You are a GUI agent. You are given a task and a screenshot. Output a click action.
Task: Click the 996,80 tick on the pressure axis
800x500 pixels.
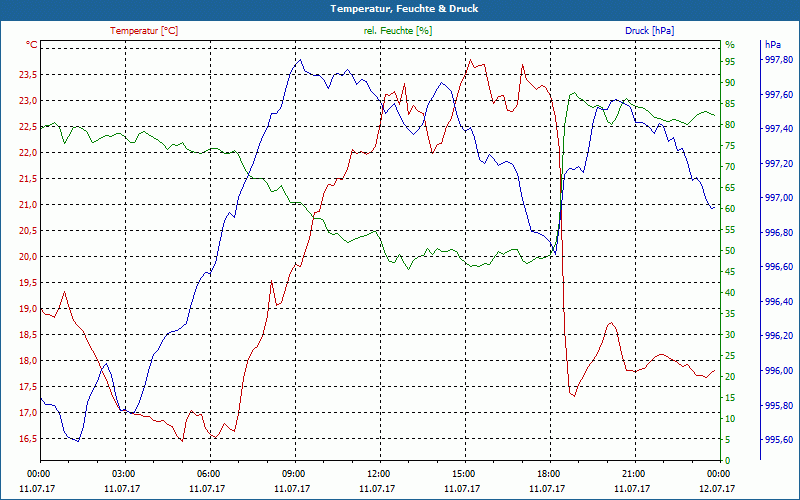(779, 233)
